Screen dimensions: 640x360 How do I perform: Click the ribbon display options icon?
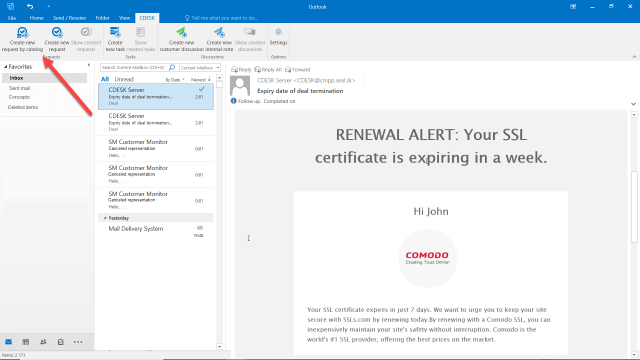click(x=573, y=7)
